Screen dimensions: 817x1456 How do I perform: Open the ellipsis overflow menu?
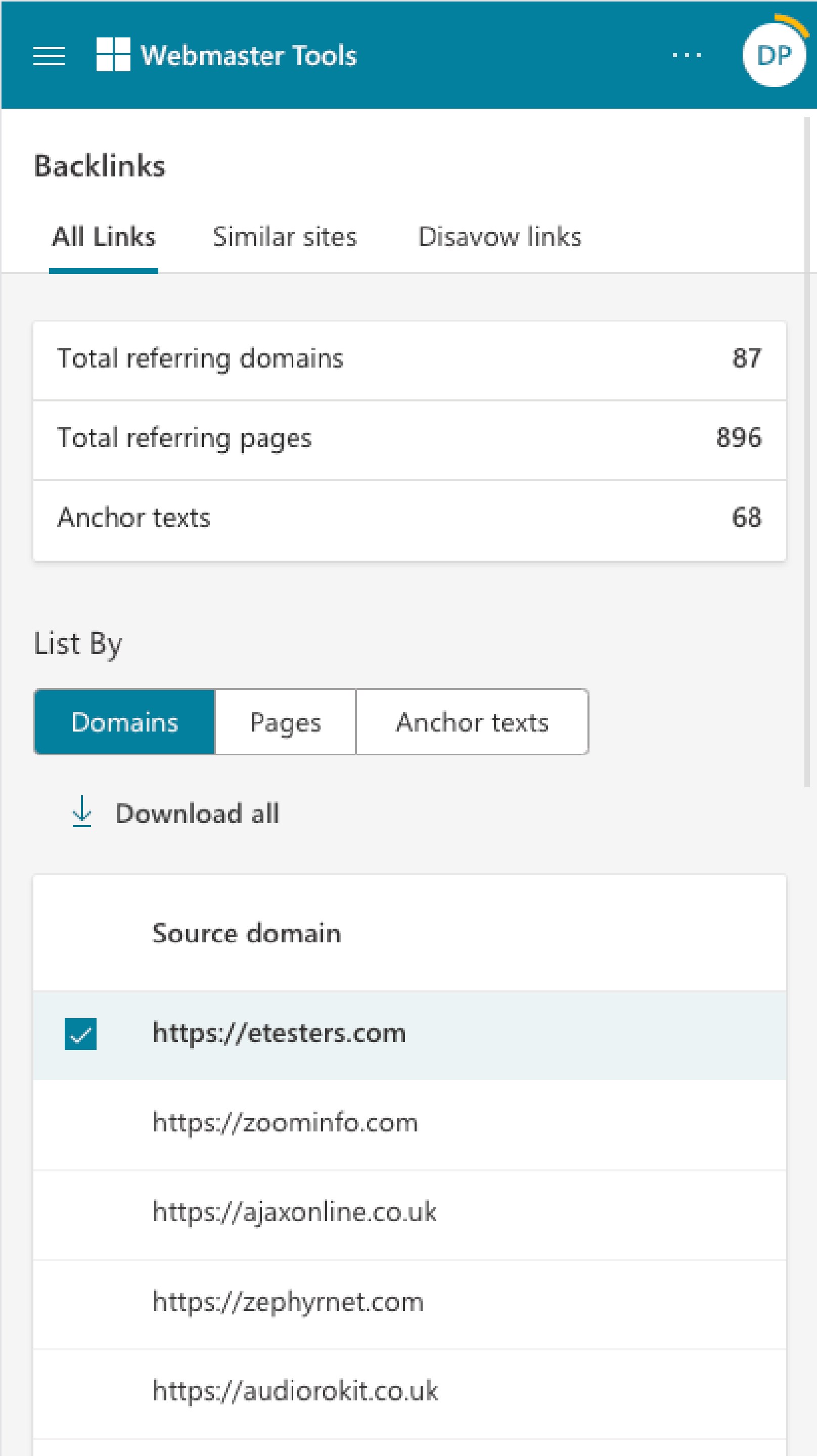tap(686, 55)
